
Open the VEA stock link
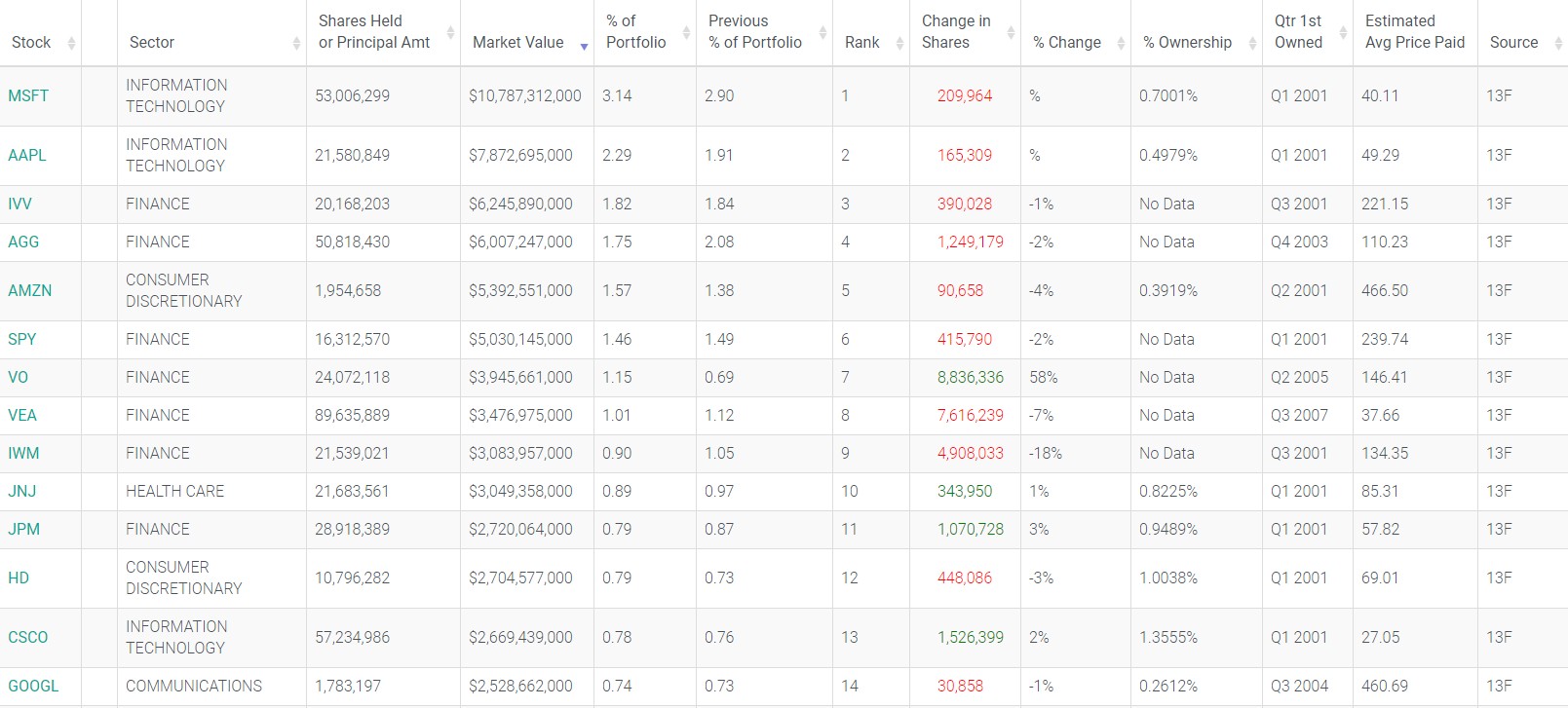(22, 416)
